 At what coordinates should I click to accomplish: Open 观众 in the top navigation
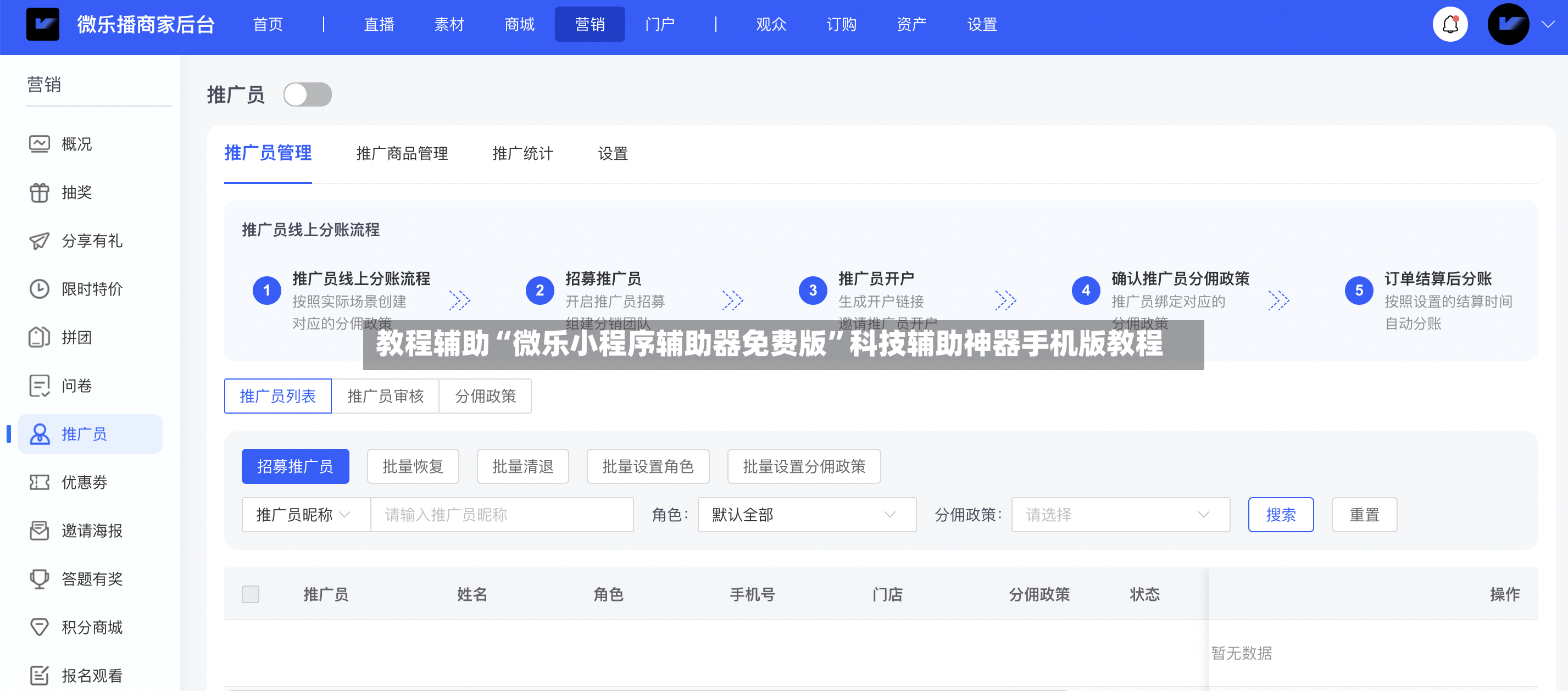(771, 24)
